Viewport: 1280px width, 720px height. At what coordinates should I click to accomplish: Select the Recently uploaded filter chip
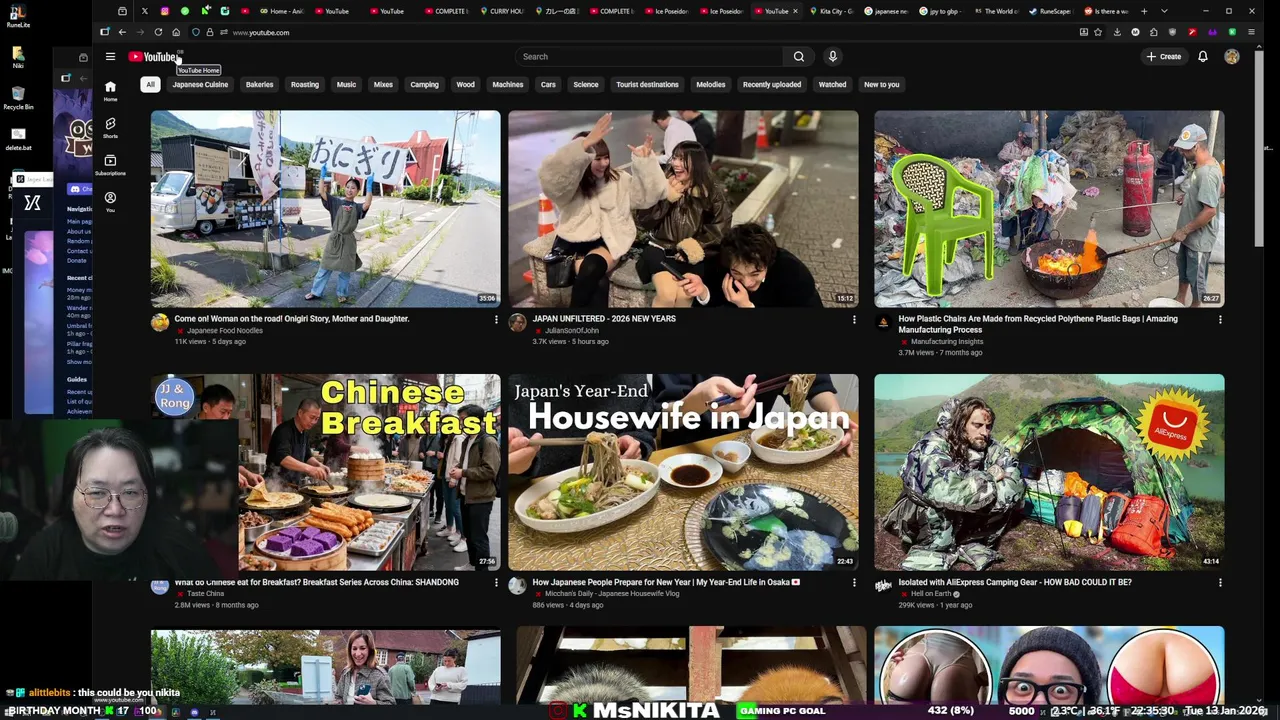point(771,85)
